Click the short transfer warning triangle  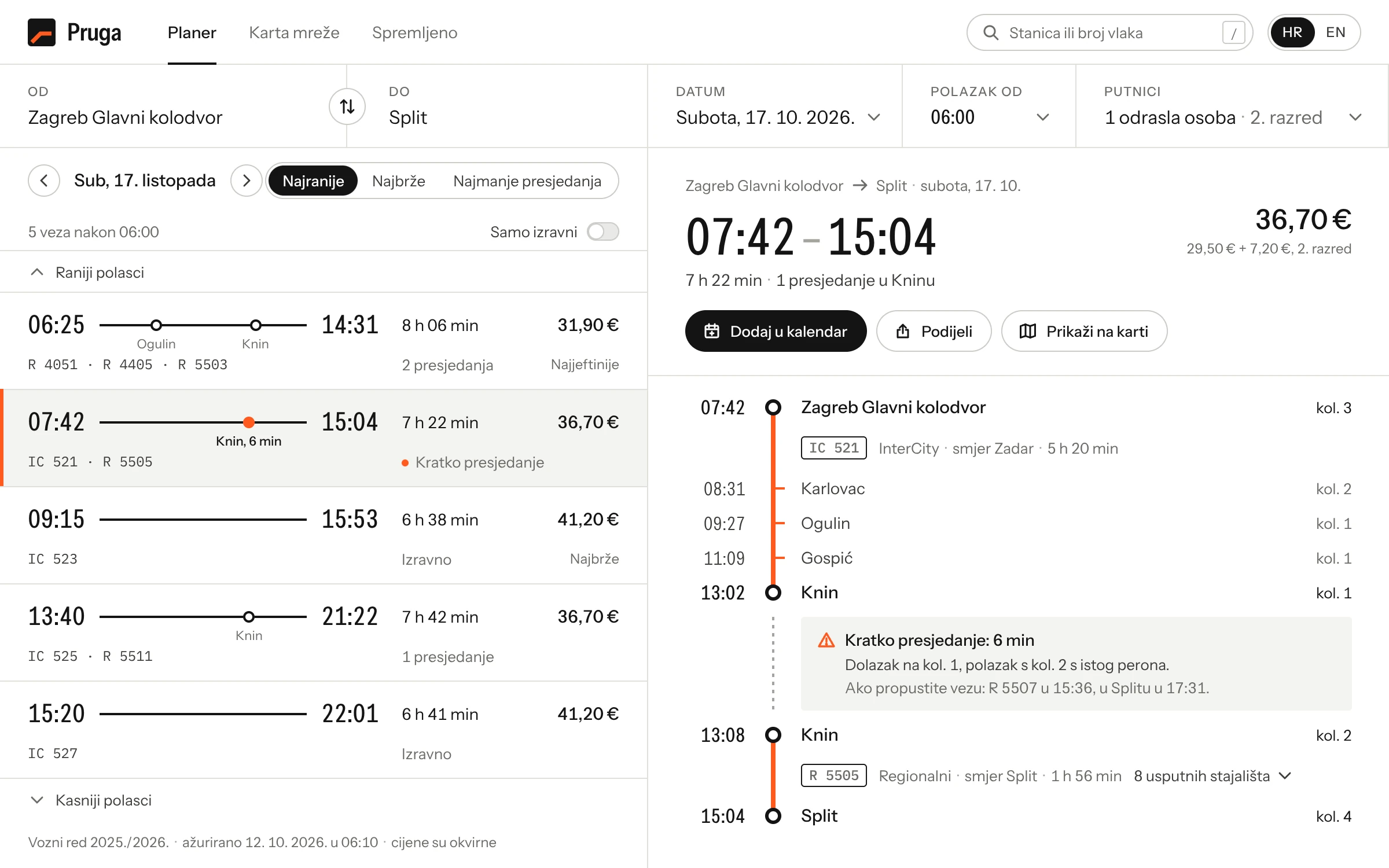pyautogui.click(x=826, y=640)
